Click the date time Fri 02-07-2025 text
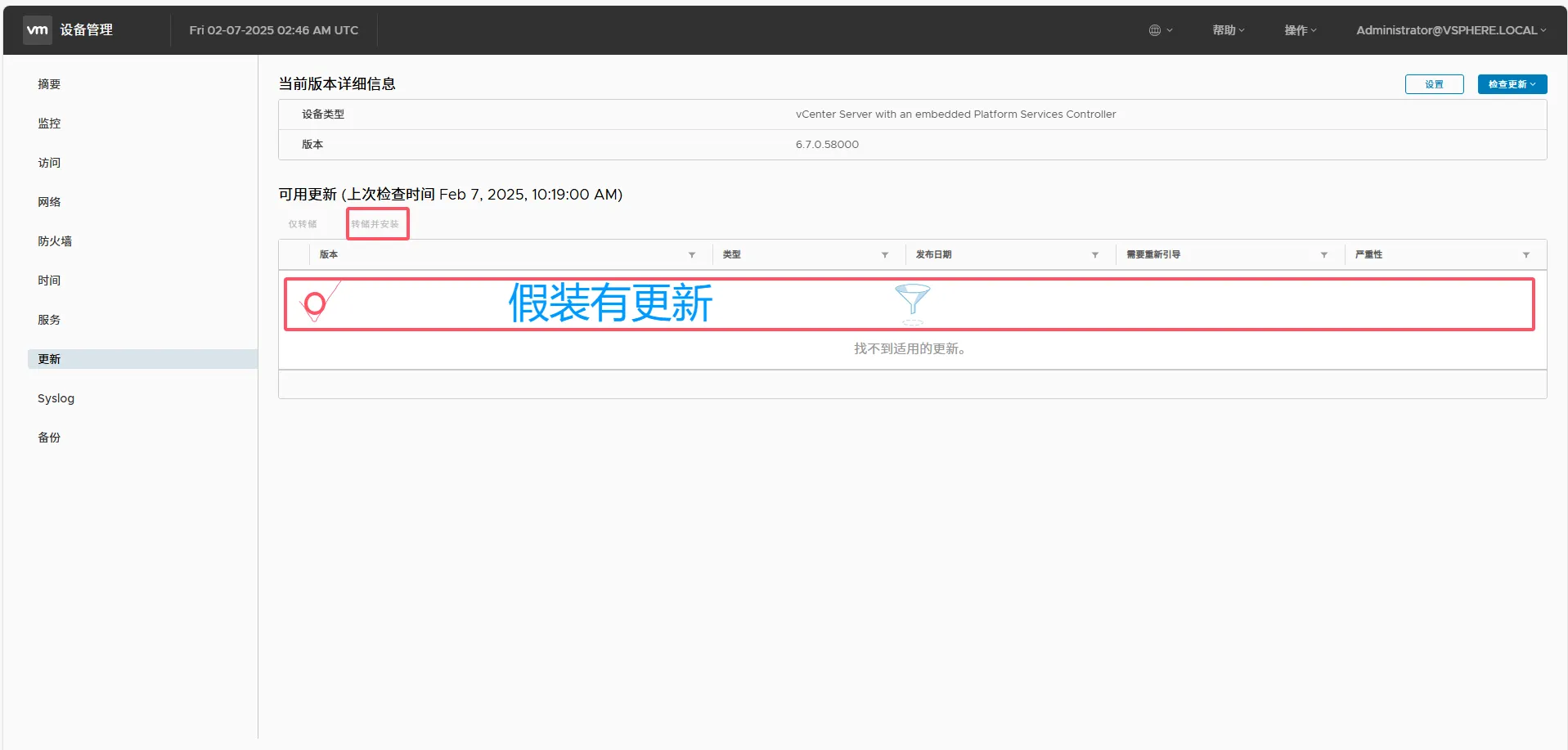1568x750 pixels. (x=273, y=30)
